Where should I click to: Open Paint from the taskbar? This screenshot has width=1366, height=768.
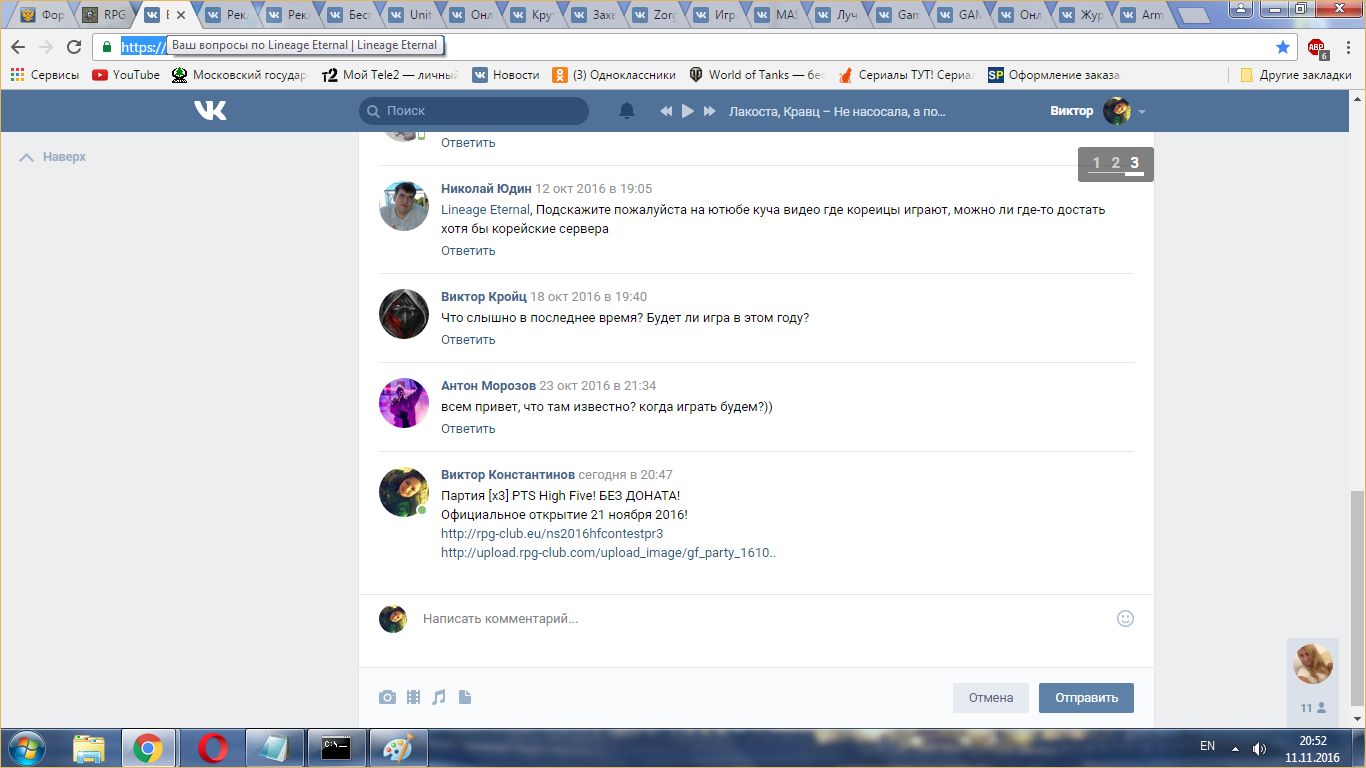(397, 748)
